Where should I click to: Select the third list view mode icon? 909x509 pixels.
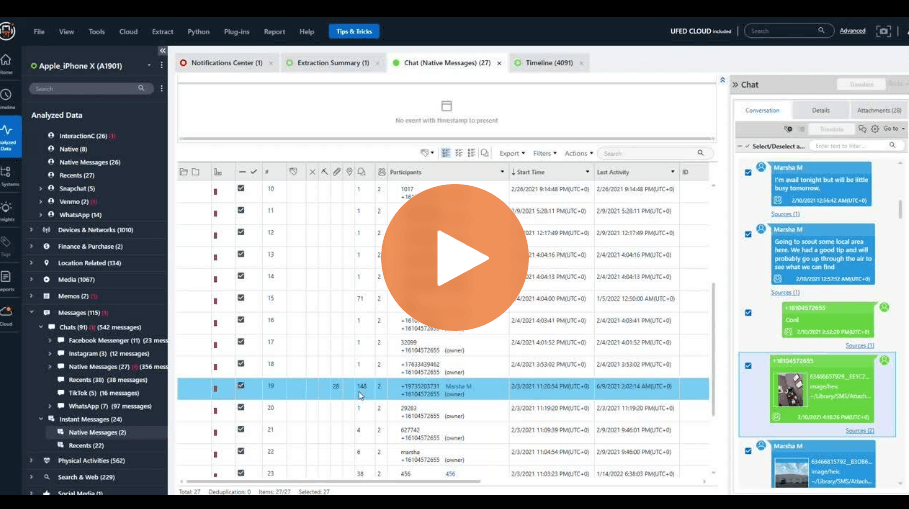[x=471, y=153]
